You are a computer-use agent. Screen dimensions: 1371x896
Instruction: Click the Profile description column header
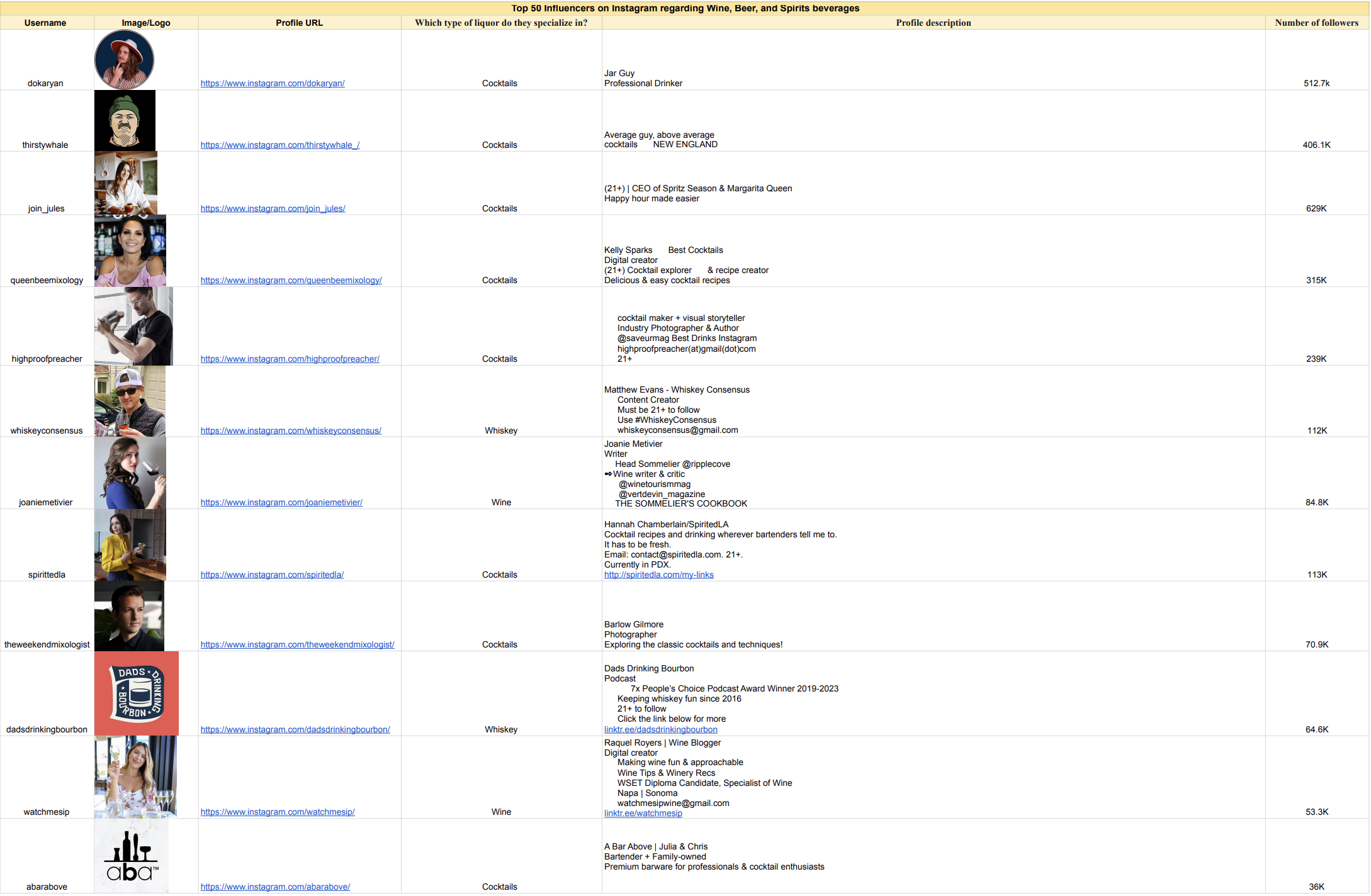point(933,23)
